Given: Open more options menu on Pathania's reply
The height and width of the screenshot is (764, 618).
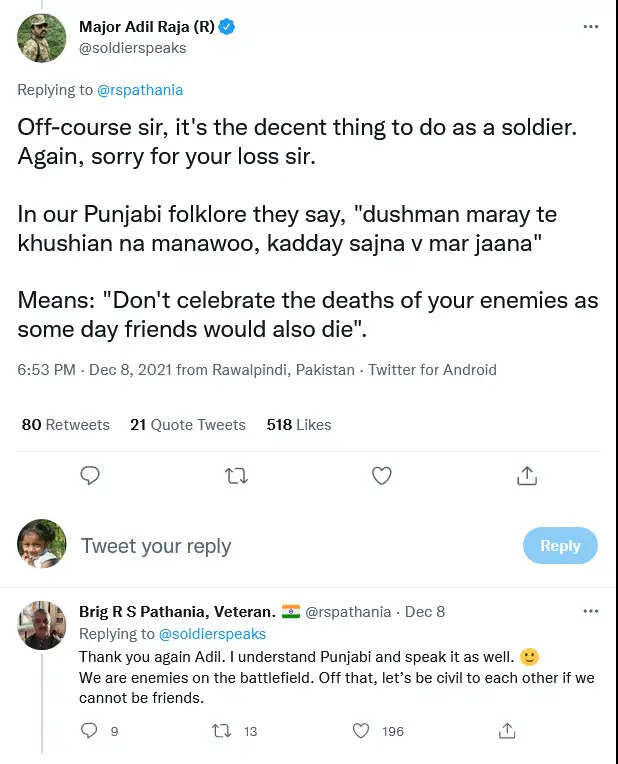Looking at the screenshot, I should pyautogui.click(x=590, y=611).
